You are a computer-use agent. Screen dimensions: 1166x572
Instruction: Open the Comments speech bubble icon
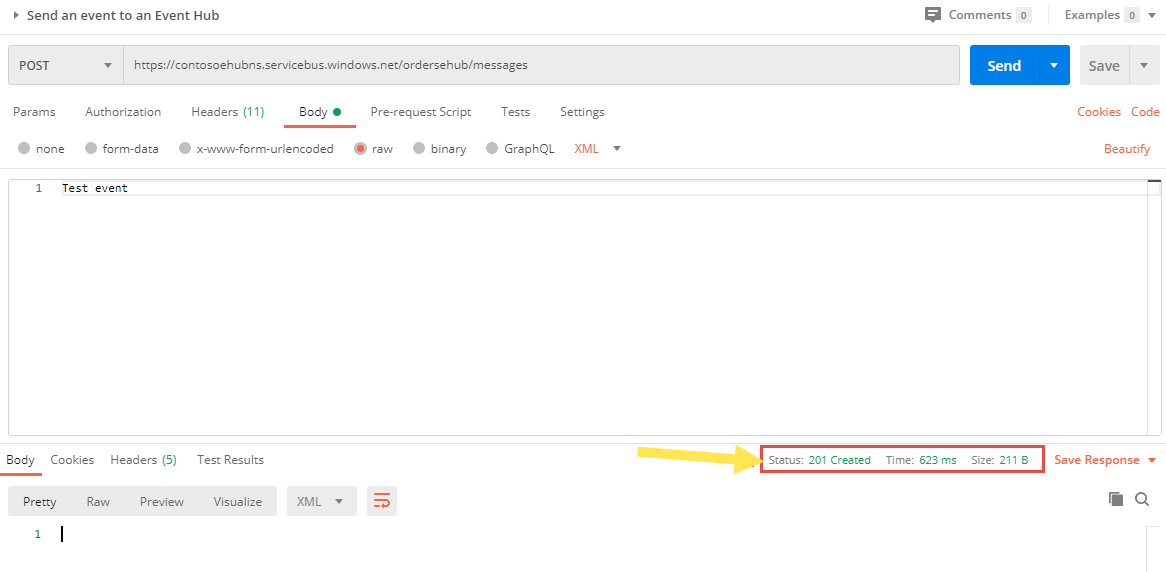coord(933,15)
